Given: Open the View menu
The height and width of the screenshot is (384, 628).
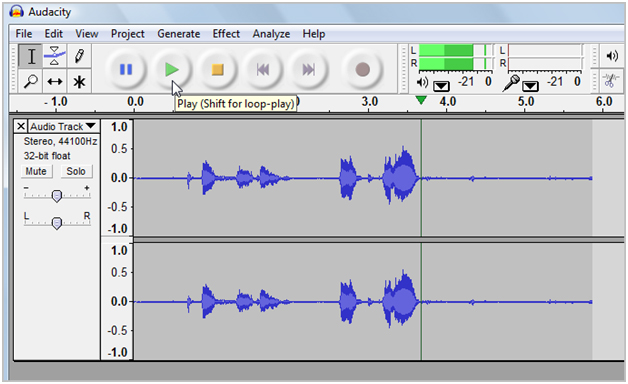Looking at the screenshot, I should (x=87, y=34).
